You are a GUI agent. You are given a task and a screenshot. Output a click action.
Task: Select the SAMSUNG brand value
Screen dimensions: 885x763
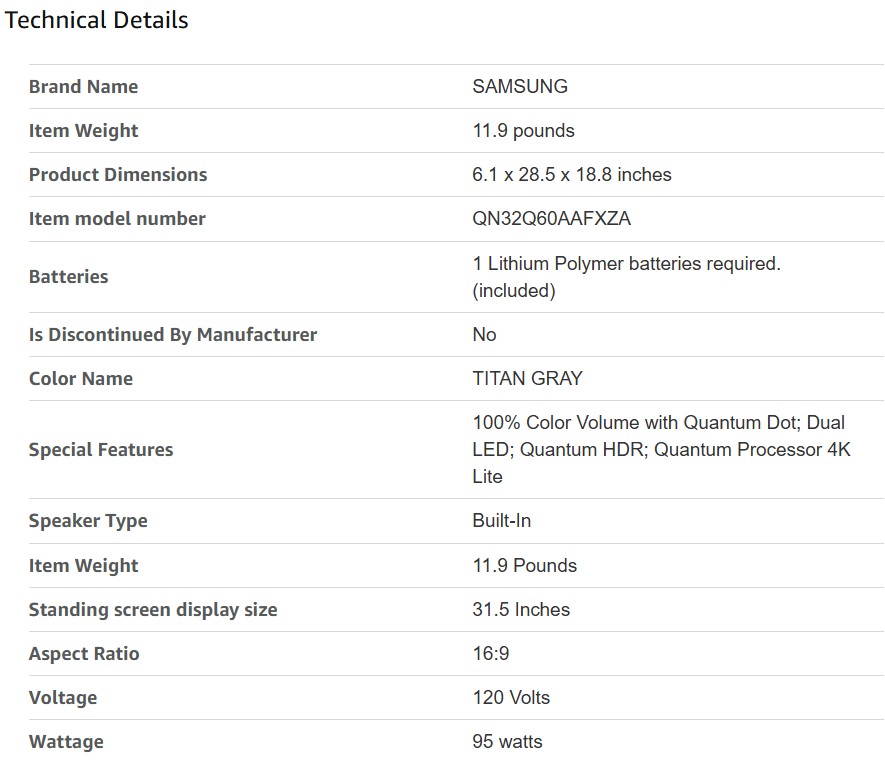(x=520, y=87)
